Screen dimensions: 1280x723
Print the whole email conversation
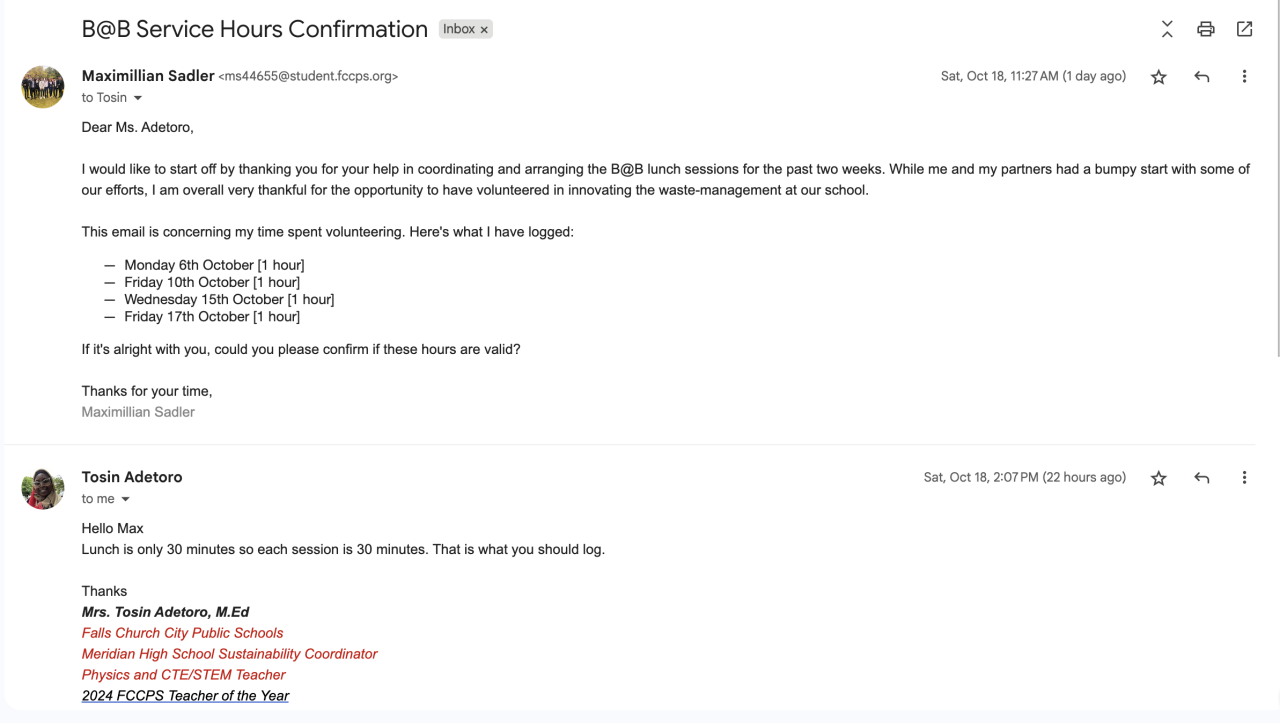[x=1206, y=29]
